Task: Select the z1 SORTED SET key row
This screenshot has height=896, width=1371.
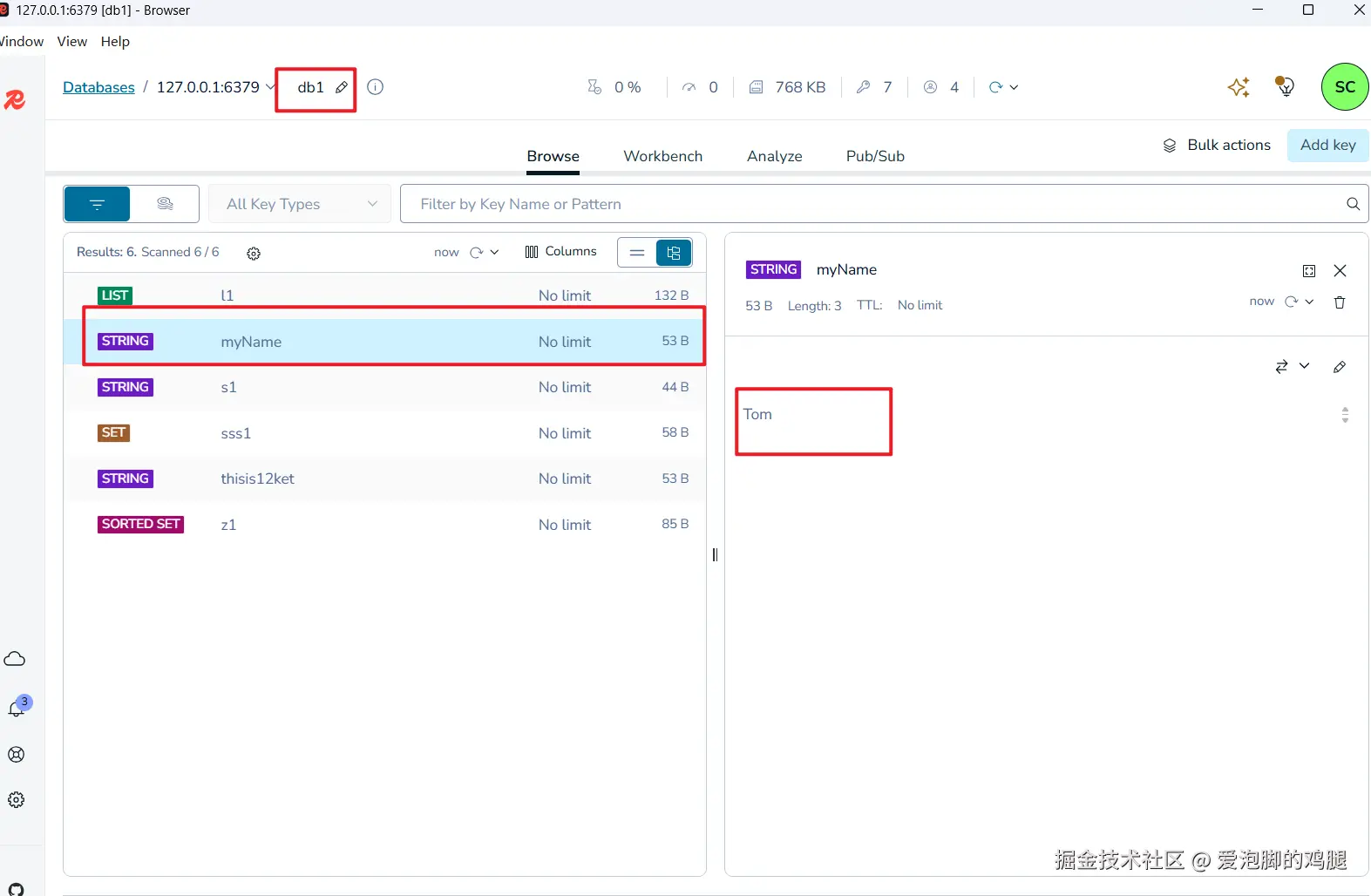Action: click(384, 525)
